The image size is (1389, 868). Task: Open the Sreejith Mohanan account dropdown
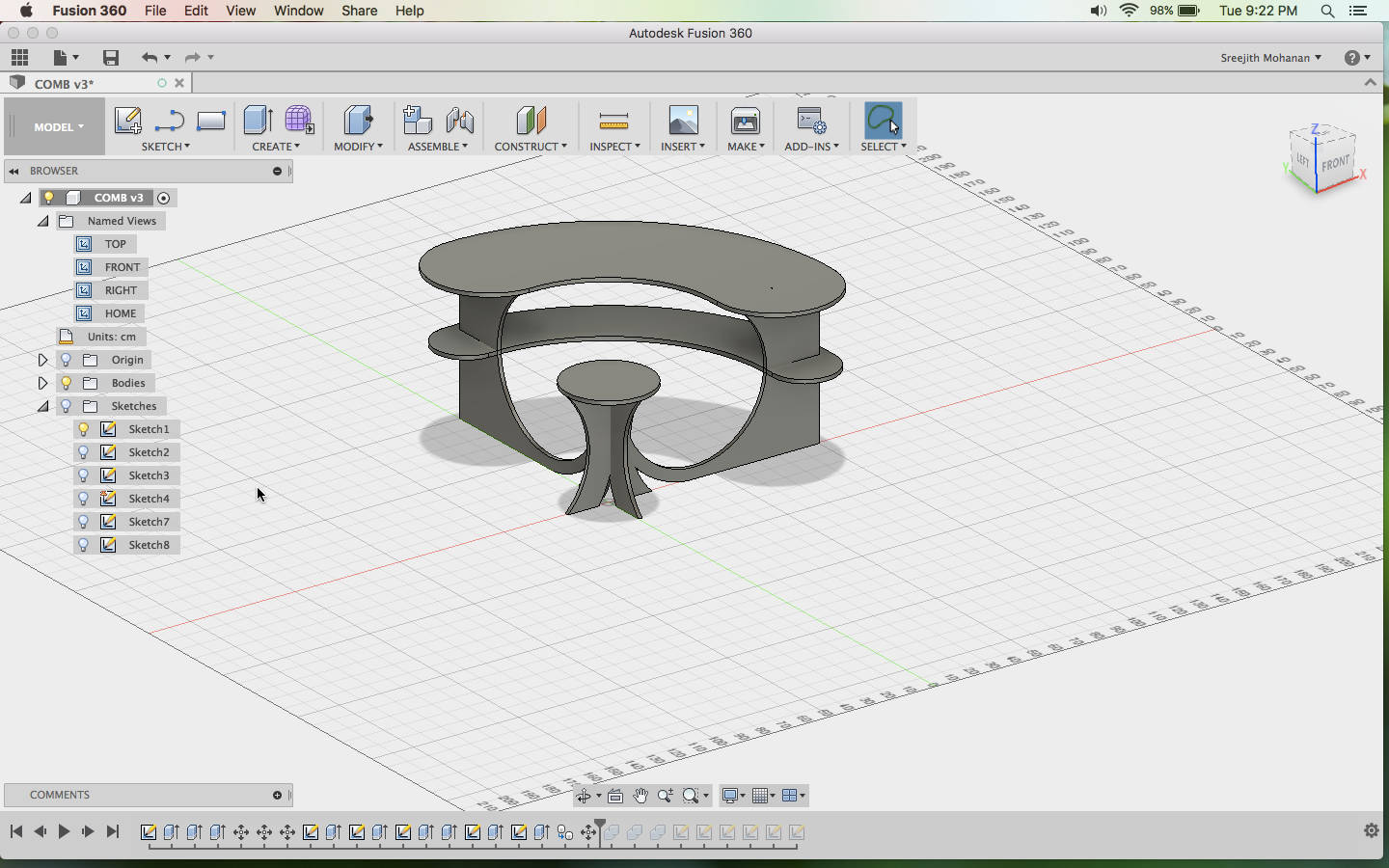tap(1270, 58)
